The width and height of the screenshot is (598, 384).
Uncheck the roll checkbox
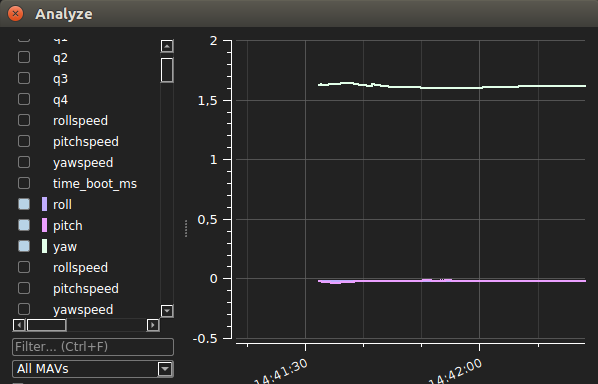pos(24,204)
